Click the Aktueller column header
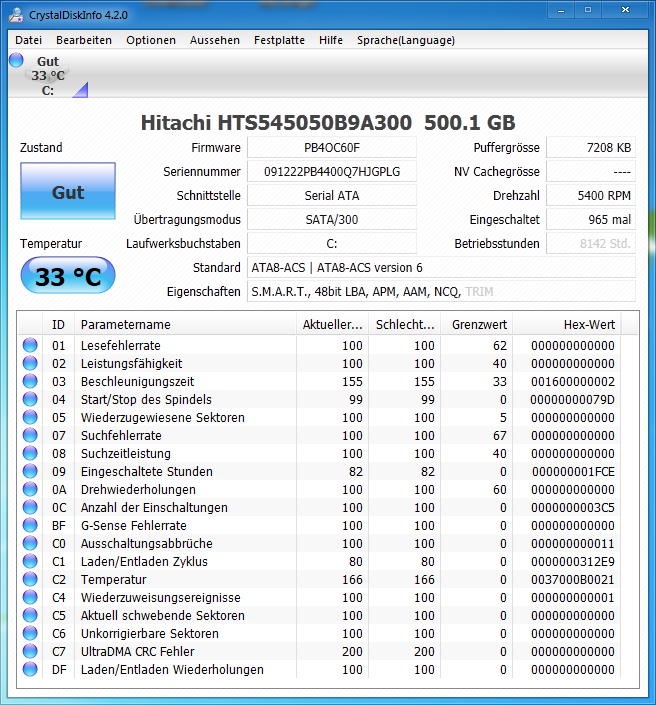 (x=332, y=325)
